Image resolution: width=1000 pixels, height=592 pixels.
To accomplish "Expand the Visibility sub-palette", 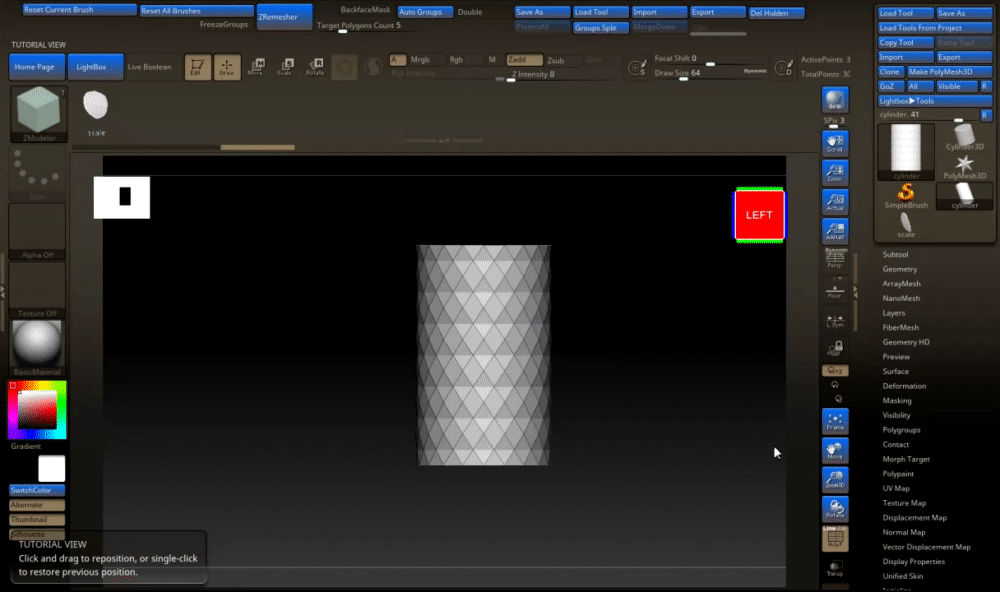I will tap(896, 415).
